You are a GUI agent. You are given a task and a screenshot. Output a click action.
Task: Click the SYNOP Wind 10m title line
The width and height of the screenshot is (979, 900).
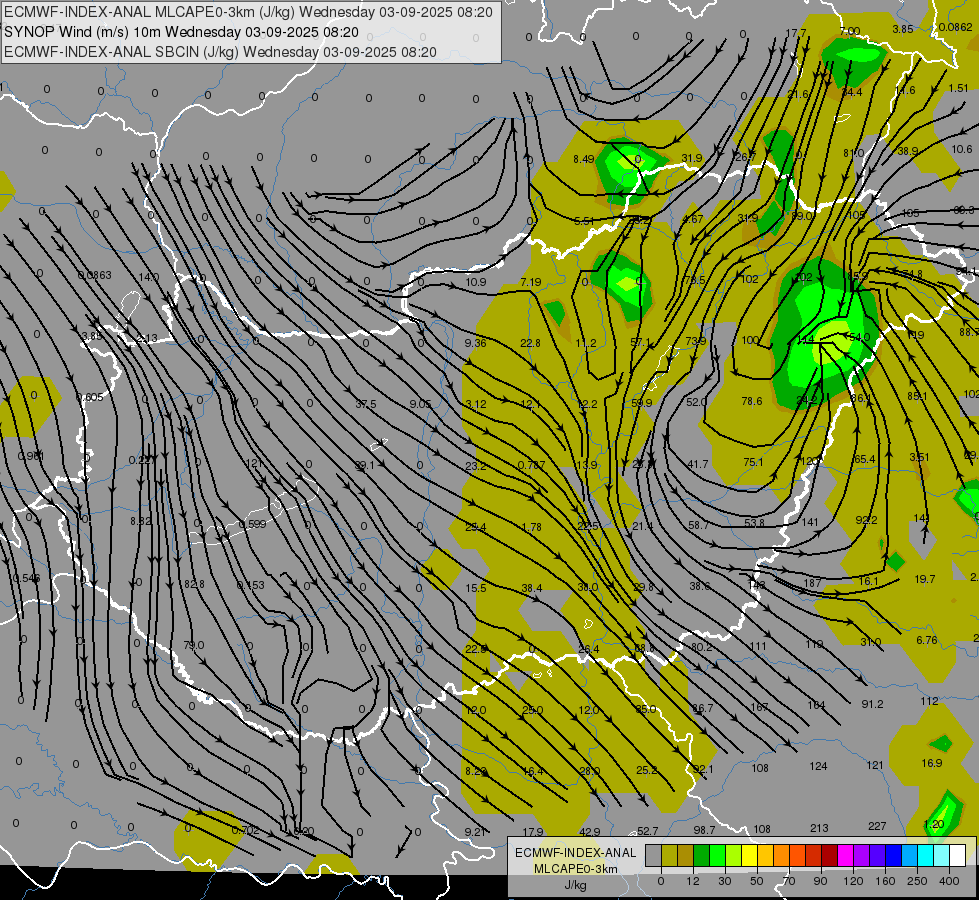pos(182,32)
